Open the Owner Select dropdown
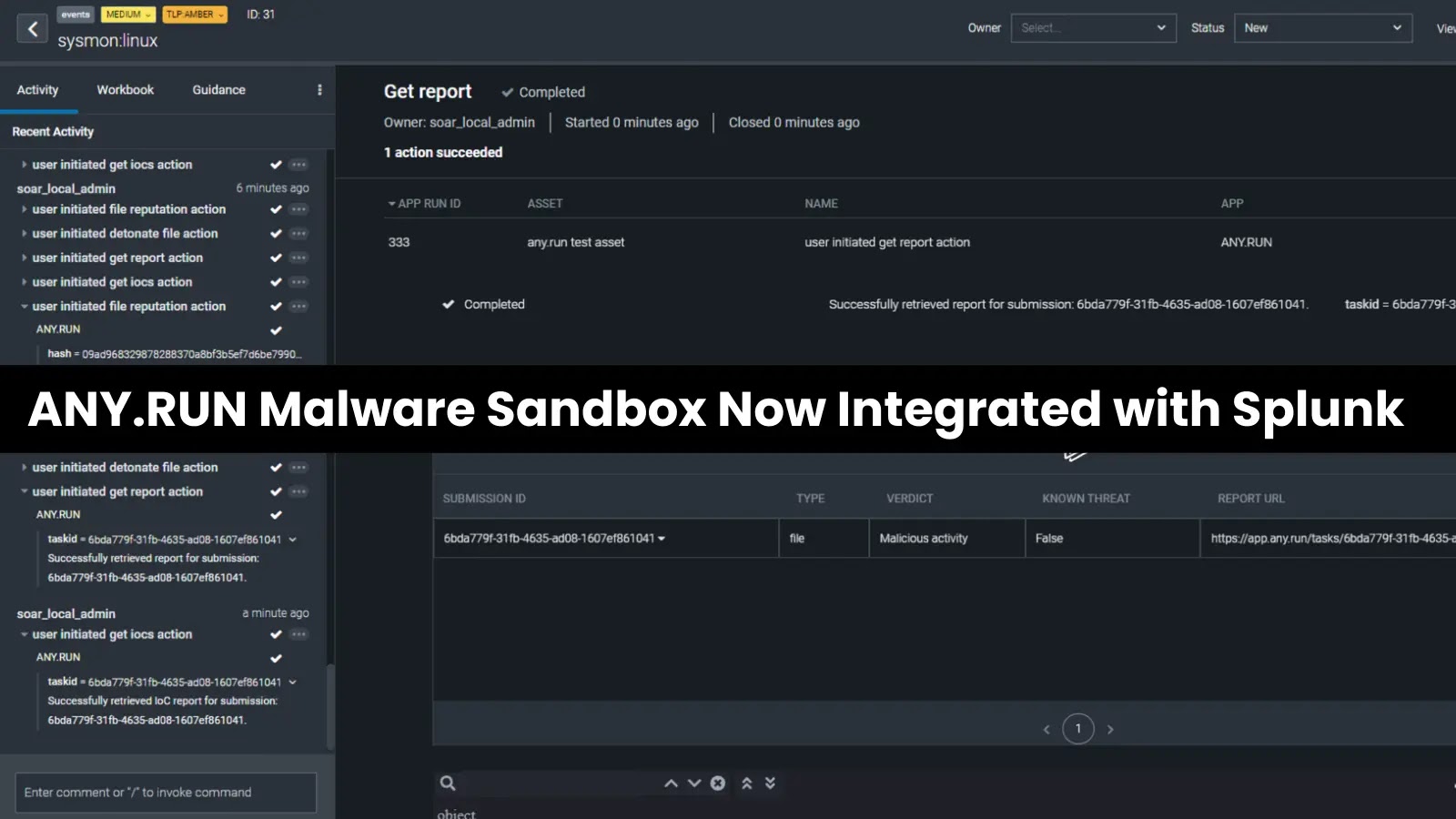 1093,28
